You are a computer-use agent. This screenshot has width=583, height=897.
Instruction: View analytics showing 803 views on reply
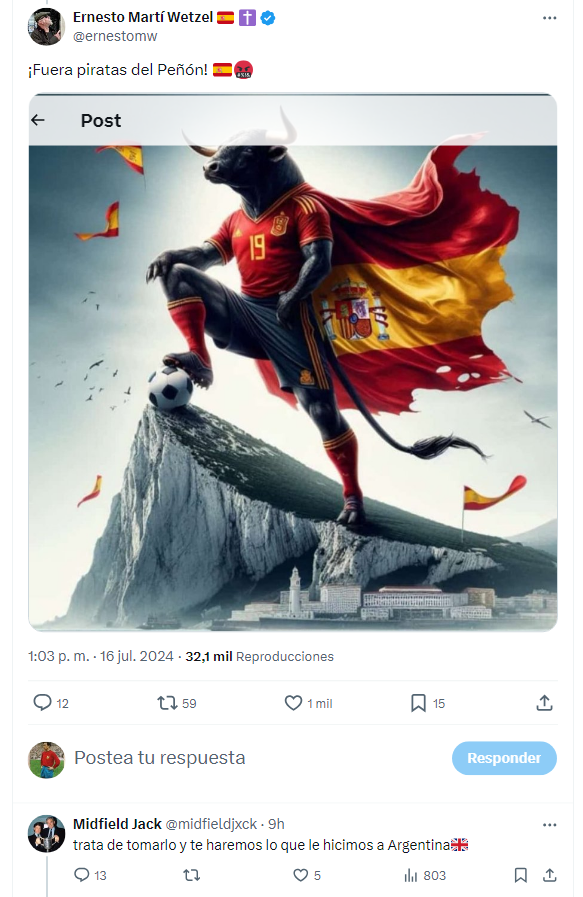(425, 875)
